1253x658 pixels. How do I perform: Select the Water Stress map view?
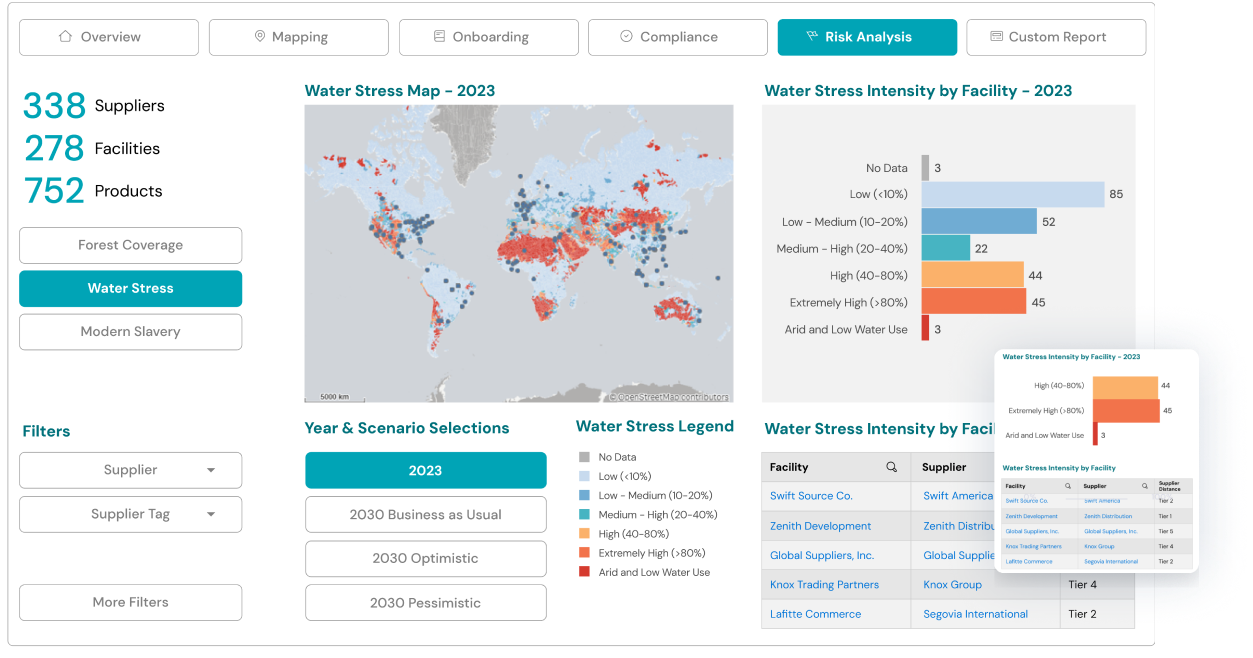[x=130, y=288]
